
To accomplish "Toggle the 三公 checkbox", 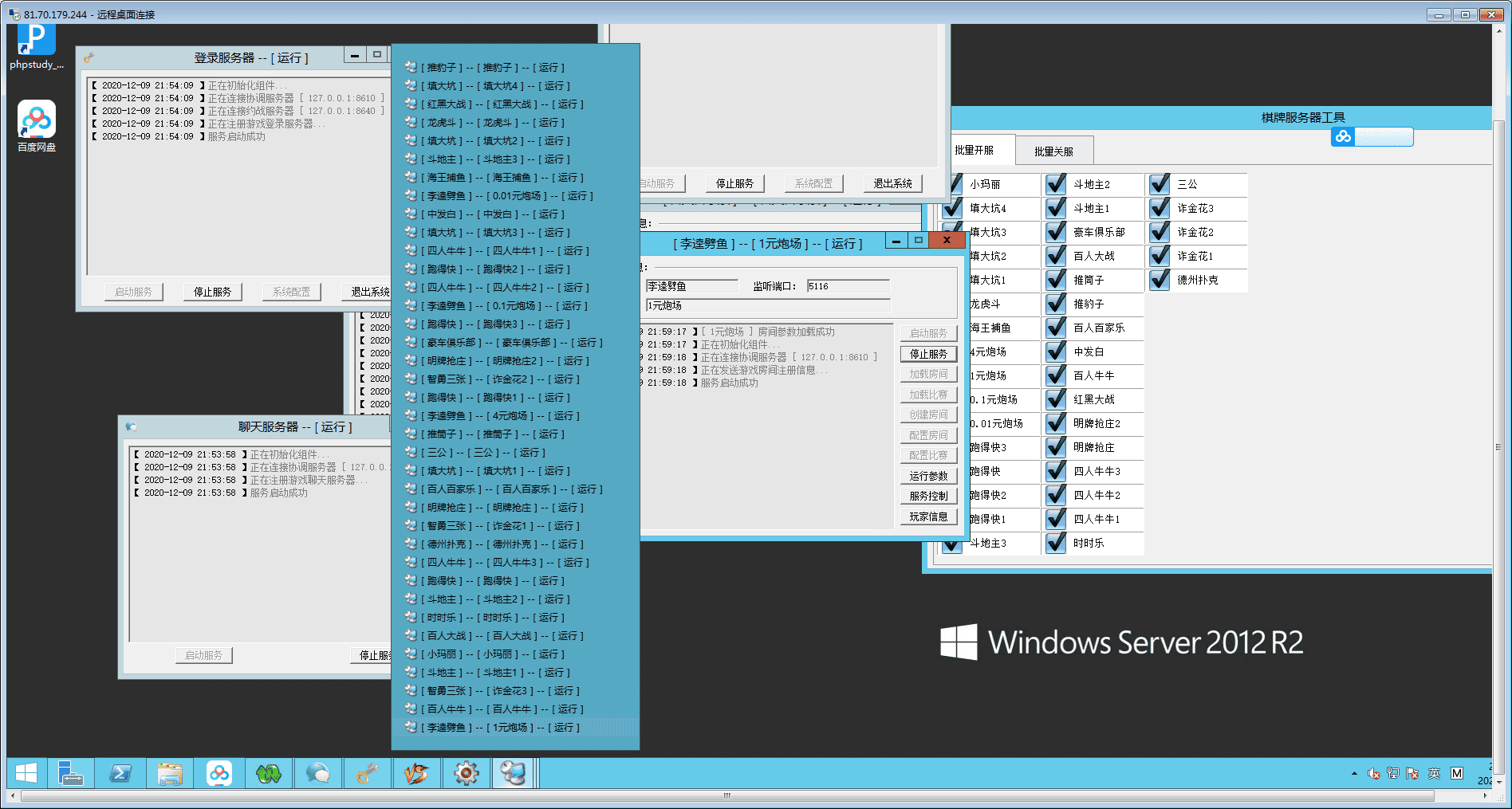I will pos(1160,184).
